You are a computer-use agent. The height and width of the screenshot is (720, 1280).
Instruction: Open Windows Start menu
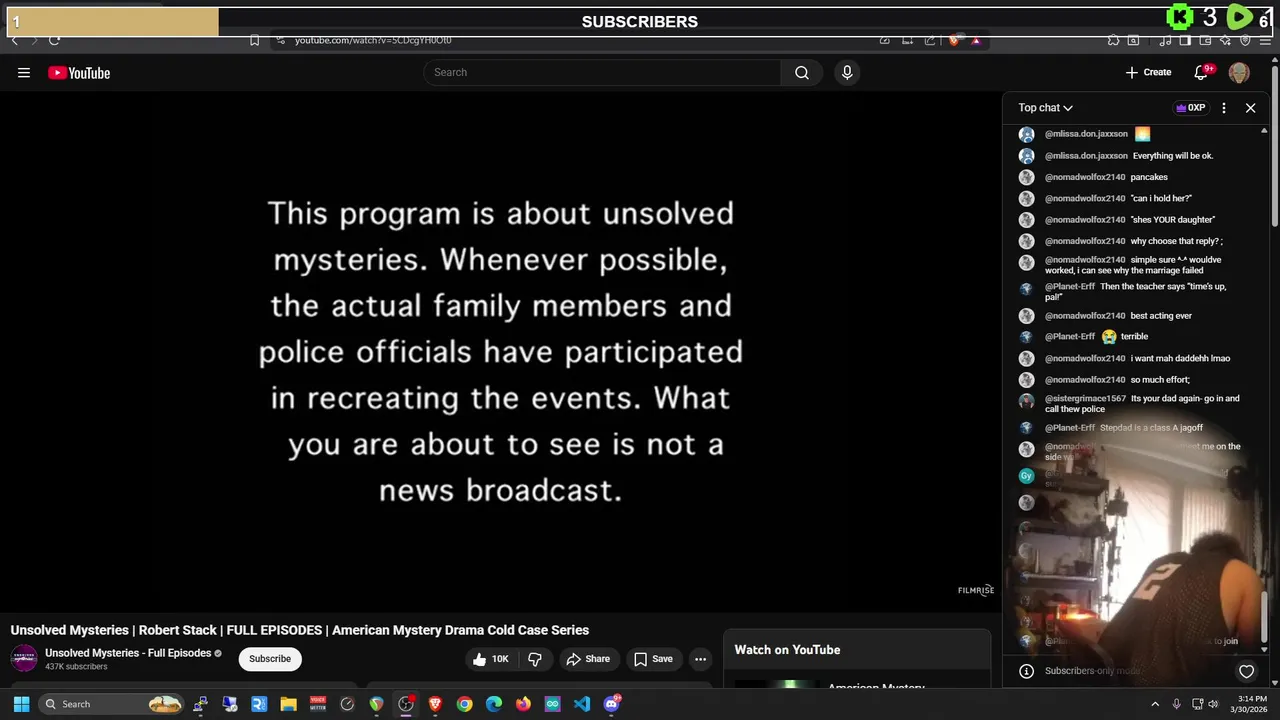coord(21,704)
